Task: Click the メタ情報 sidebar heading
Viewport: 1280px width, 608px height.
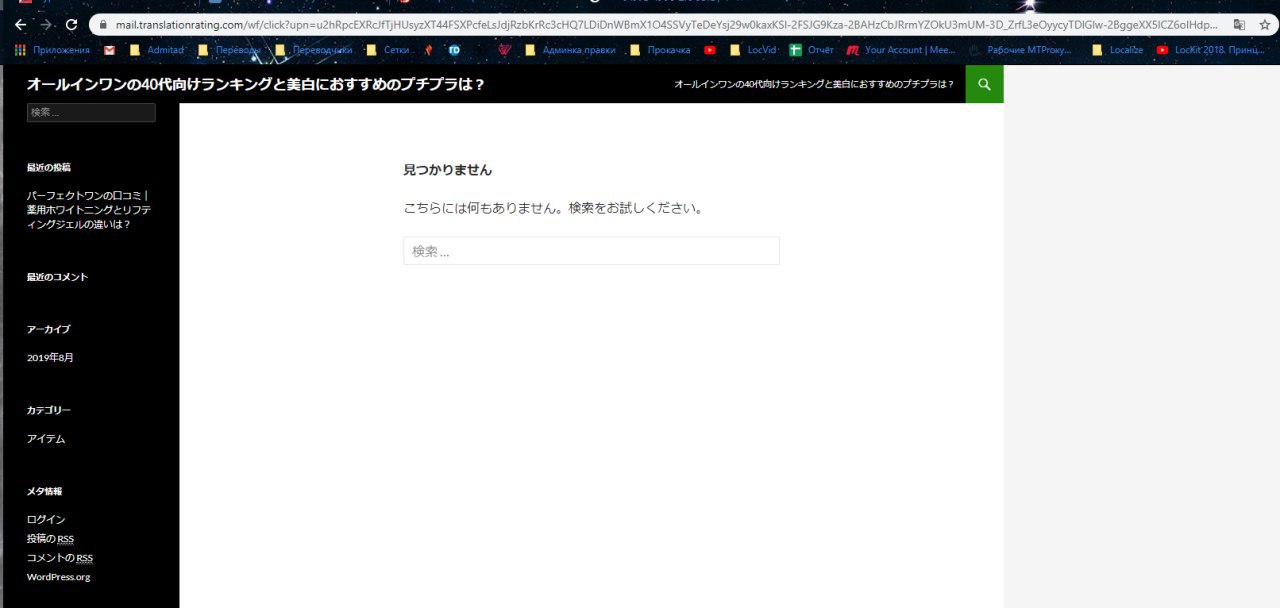Action: tap(44, 491)
